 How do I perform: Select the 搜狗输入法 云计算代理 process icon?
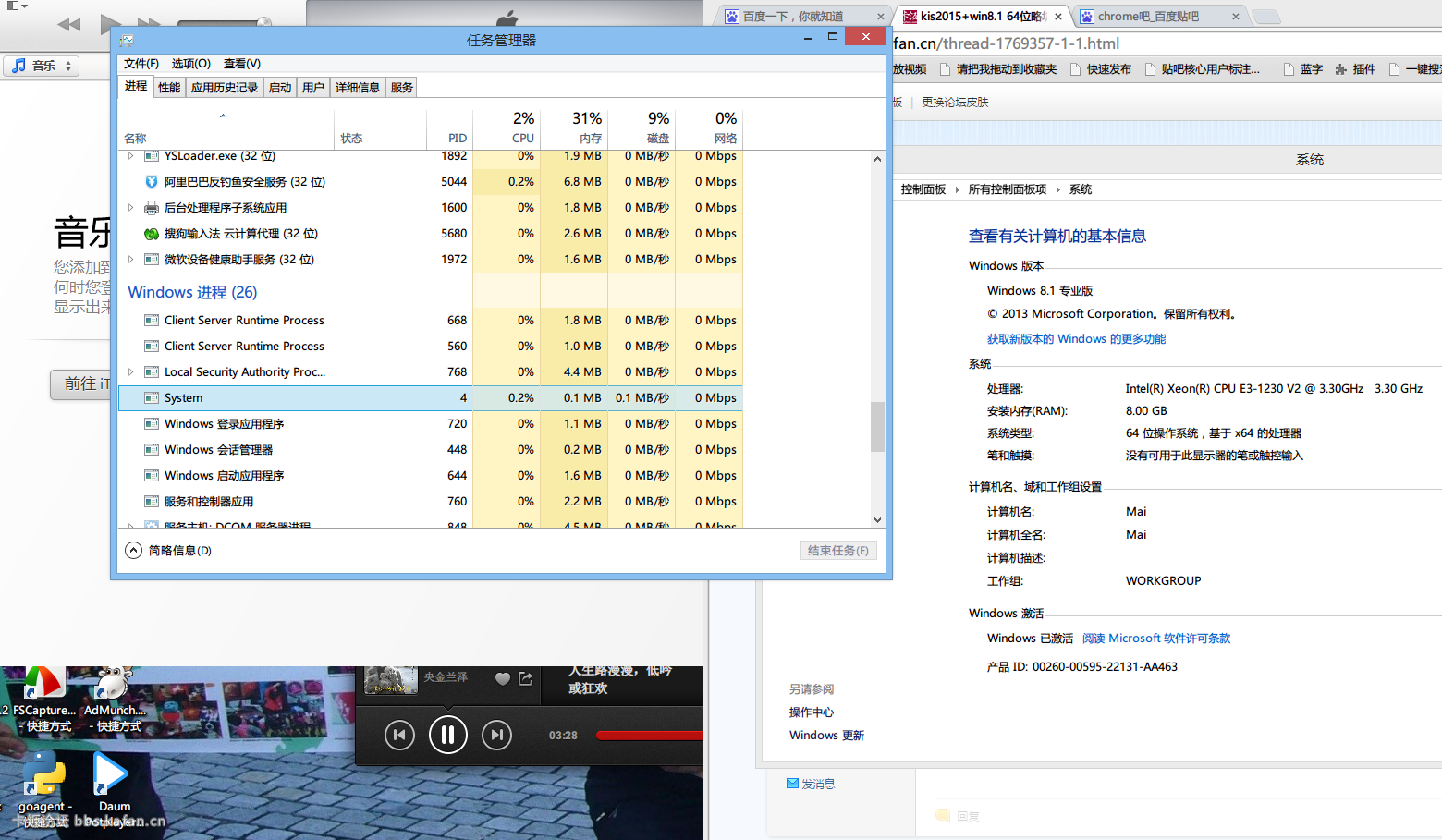coord(152,234)
